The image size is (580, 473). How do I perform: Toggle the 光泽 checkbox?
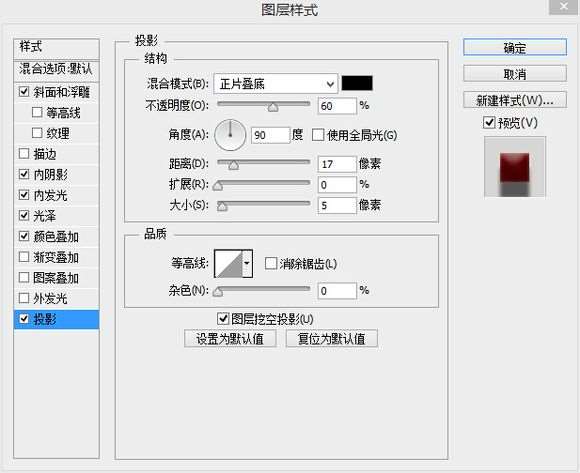point(24,215)
